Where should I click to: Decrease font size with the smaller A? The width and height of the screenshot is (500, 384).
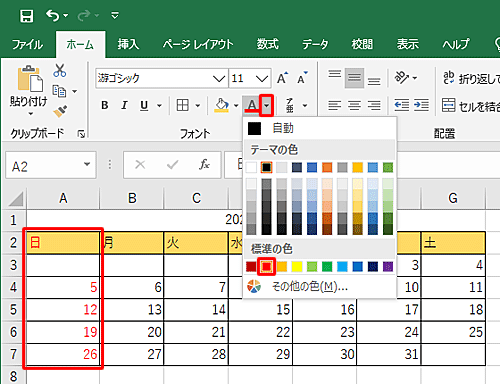click(303, 78)
